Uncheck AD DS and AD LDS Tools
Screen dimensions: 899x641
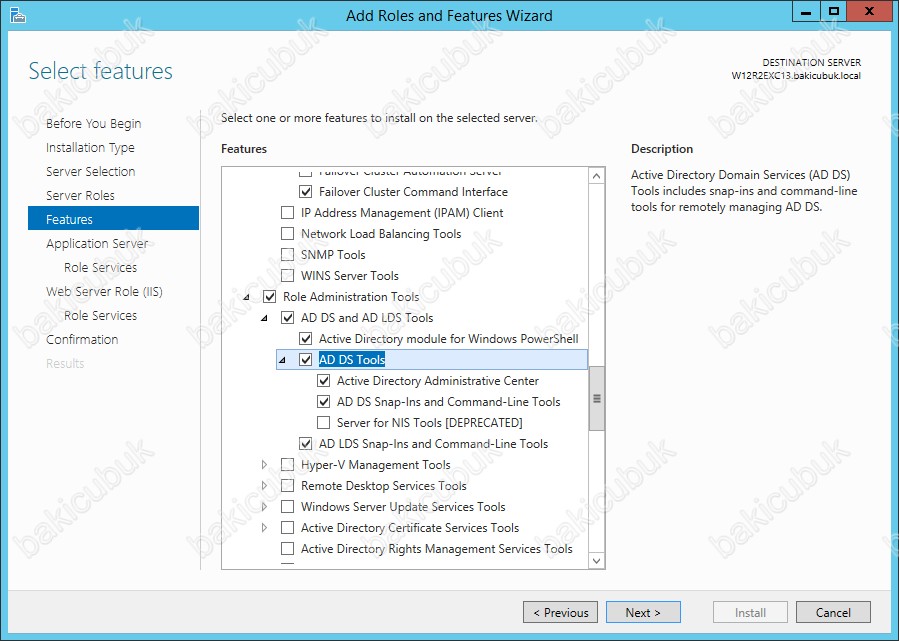click(287, 318)
